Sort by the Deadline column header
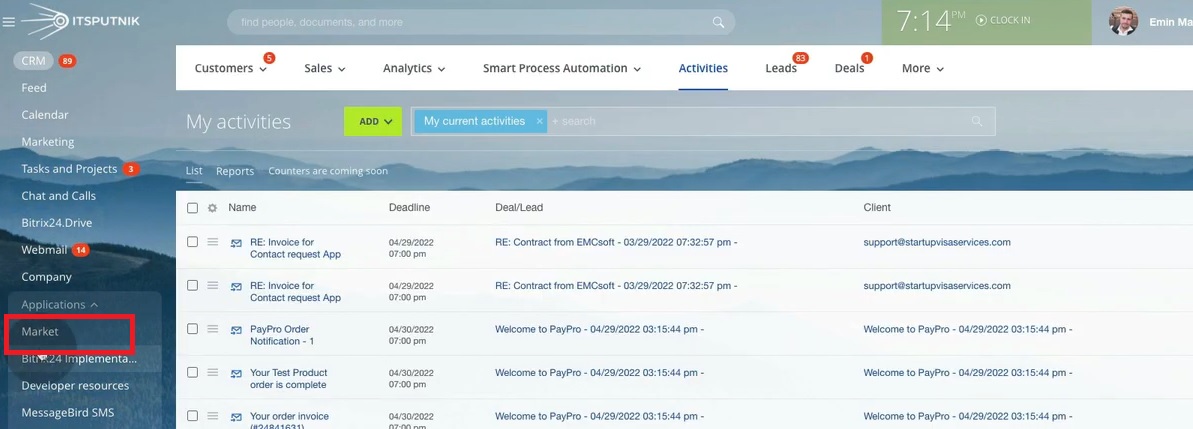Image resolution: width=1193 pixels, height=429 pixels. (409, 208)
